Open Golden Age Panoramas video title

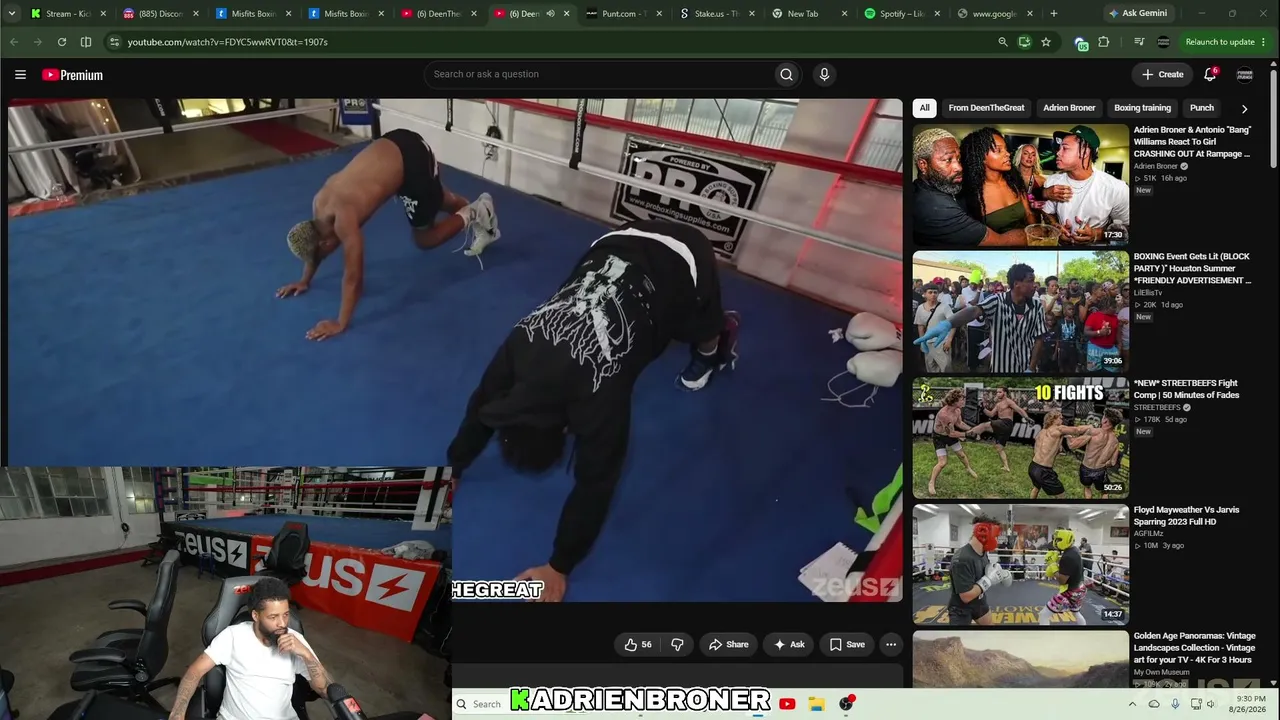pos(1193,648)
